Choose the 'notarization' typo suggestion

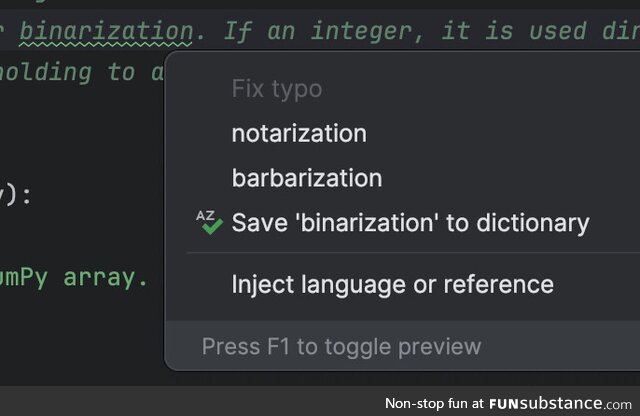point(299,133)
